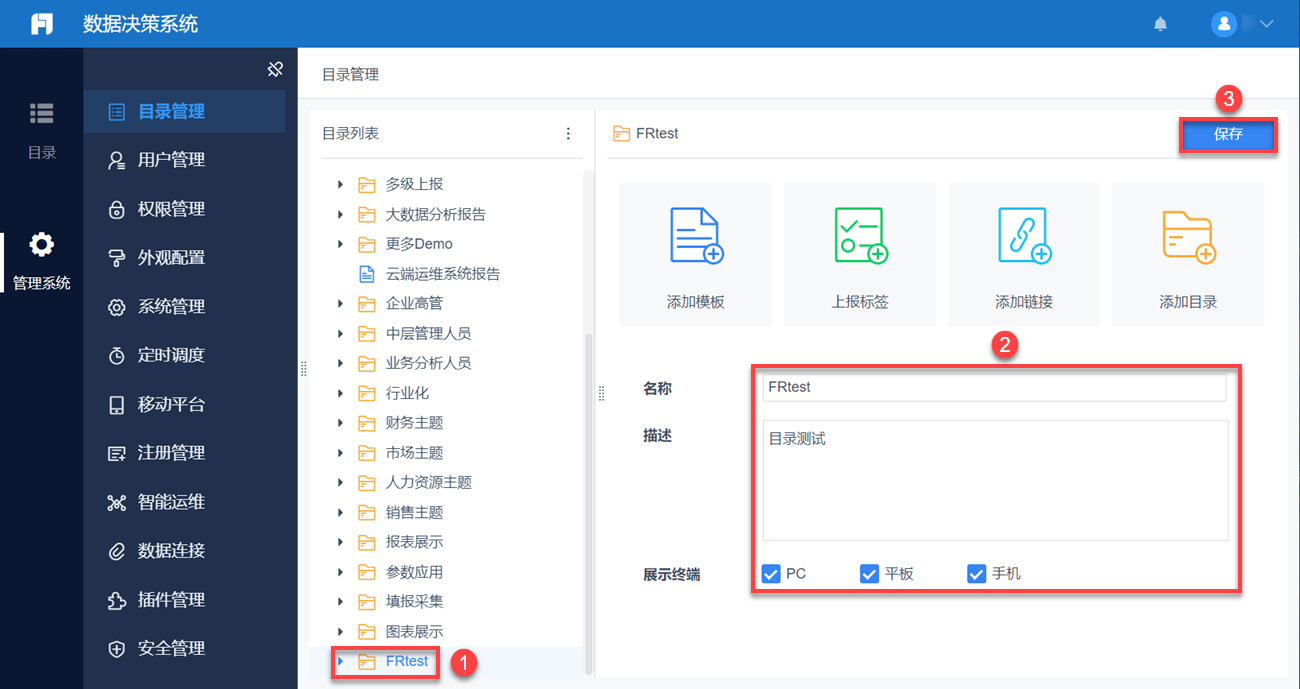Click the 多级上报 folder icon

pyautogui.click(x=366, y=184)
